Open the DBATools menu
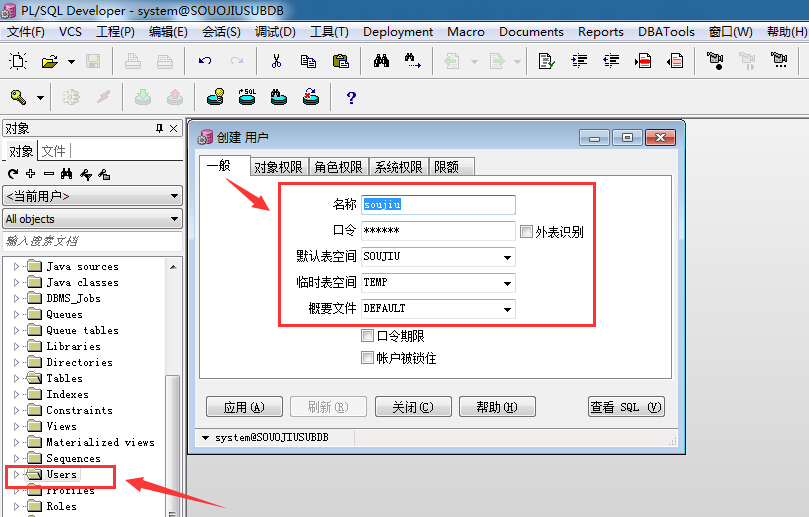Image resolution: width=809 pixels, height=517 pixels. [x=666, y=32]
